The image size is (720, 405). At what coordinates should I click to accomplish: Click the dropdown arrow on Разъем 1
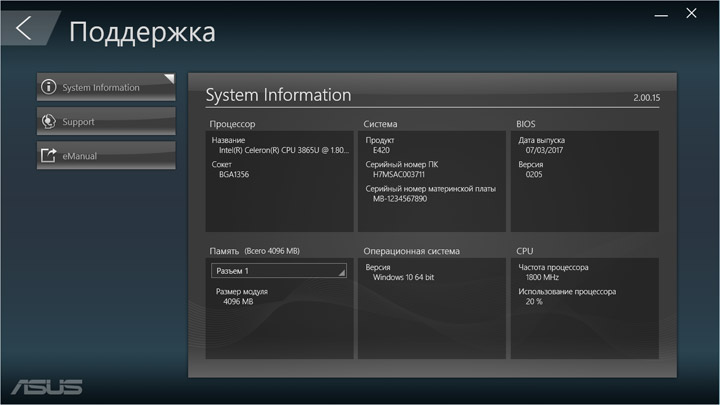pos(340,271)
